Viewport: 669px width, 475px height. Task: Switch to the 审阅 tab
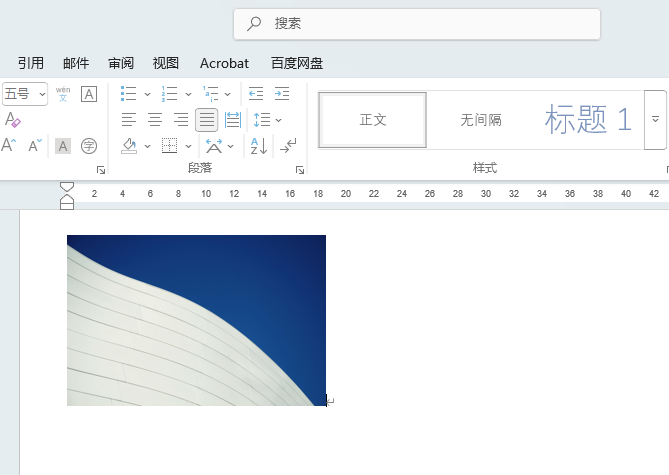coord(121,63)
